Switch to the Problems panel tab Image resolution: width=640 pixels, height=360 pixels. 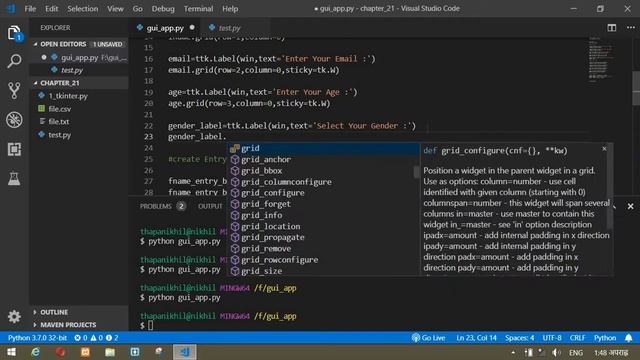point(163,206)
